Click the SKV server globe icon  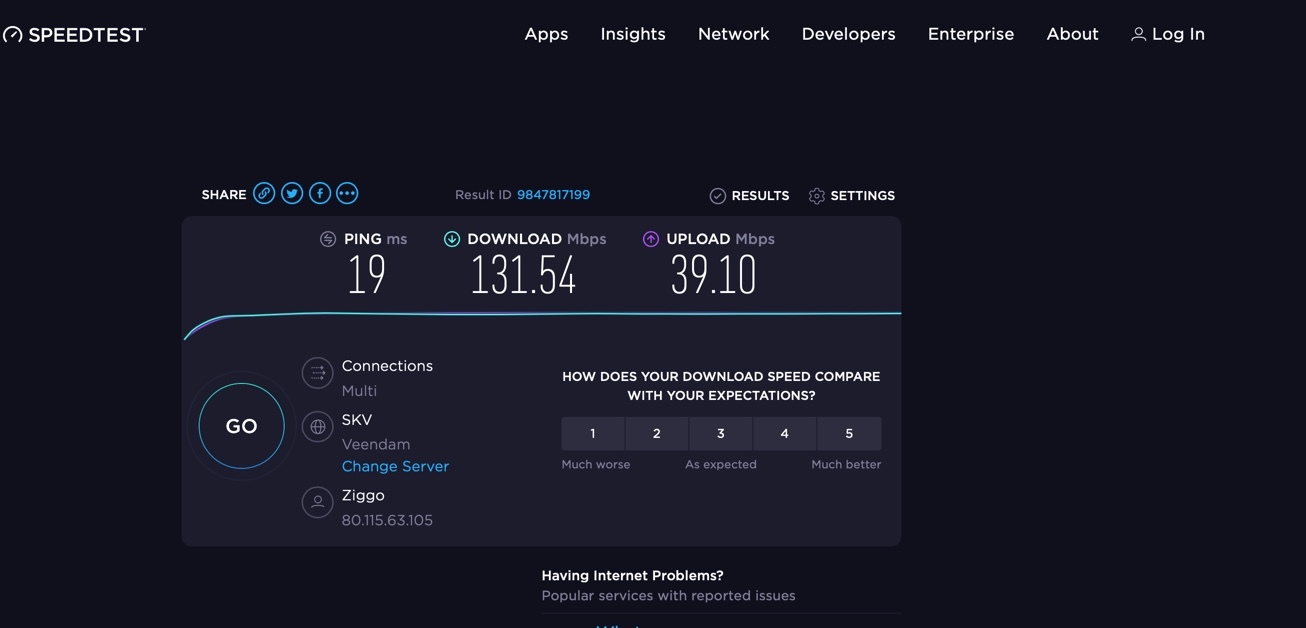[317, 427]
